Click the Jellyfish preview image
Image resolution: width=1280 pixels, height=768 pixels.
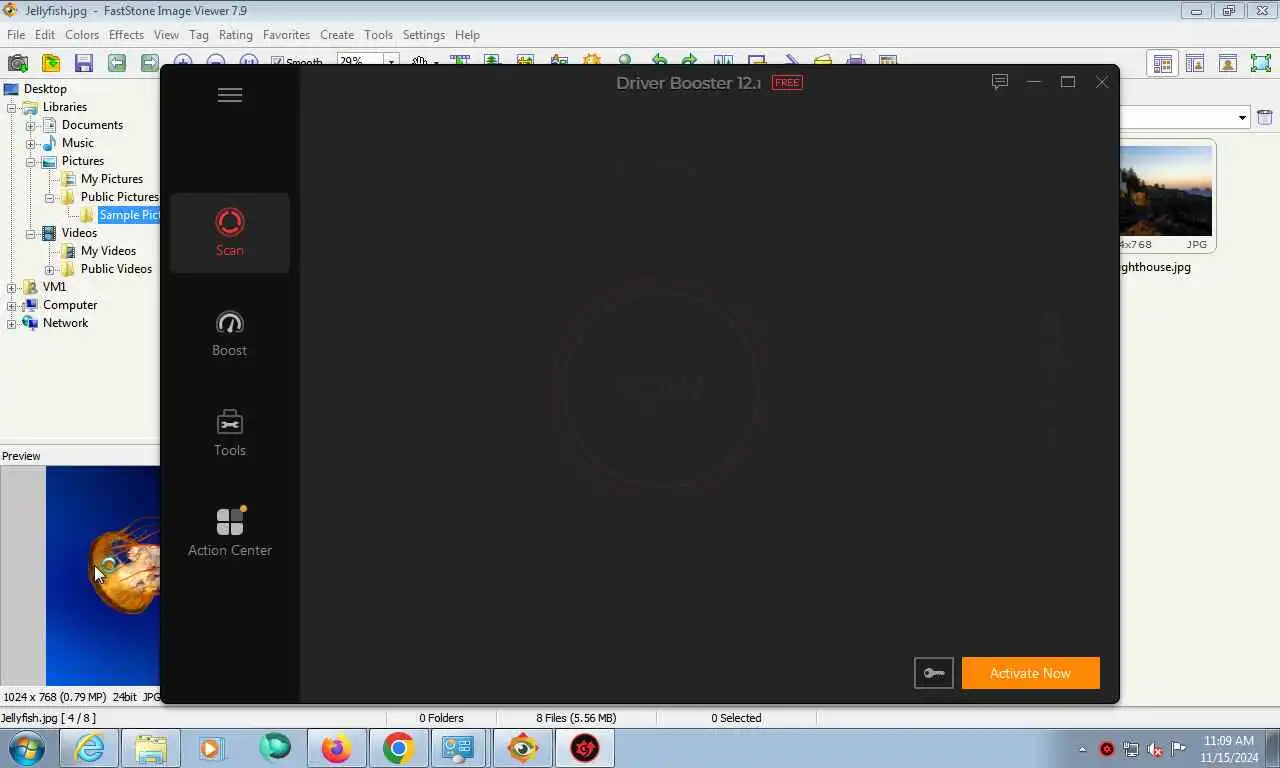click(103, 575)
